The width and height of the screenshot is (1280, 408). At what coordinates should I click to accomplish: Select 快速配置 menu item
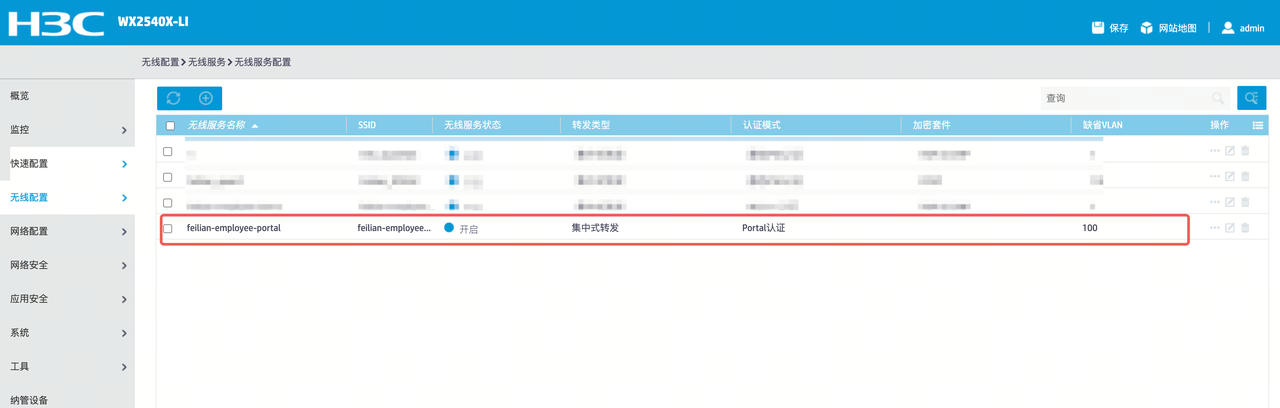point(67,164)
